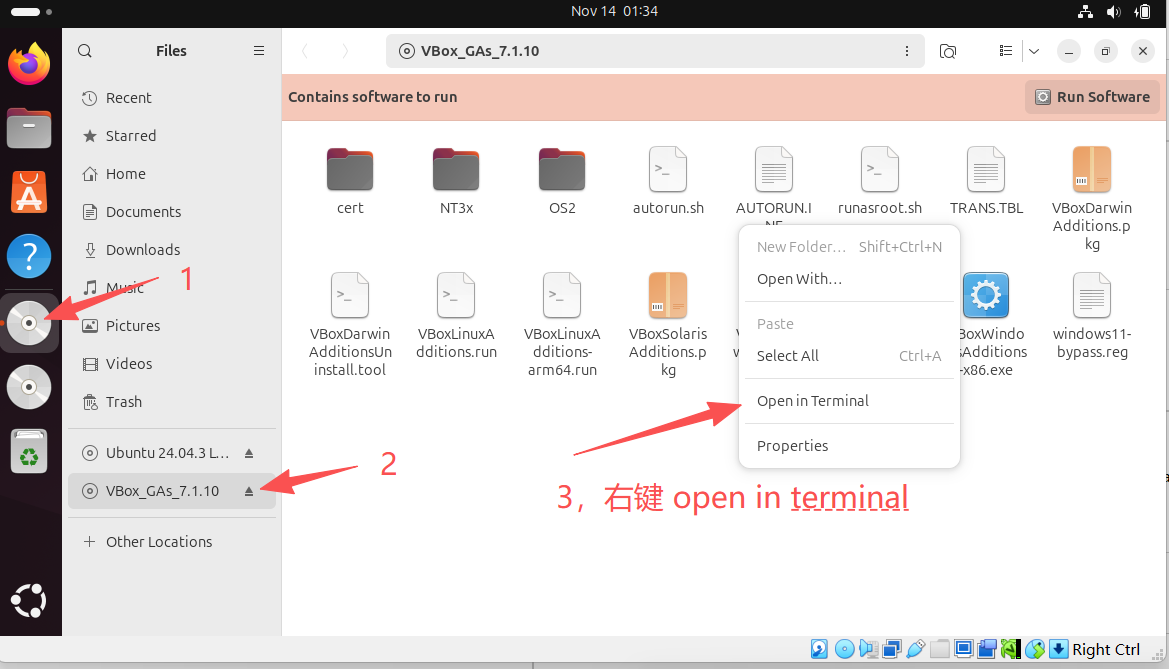1169x669 pixels.
Task: Select the NT3x folder
Action: [456, 181]
